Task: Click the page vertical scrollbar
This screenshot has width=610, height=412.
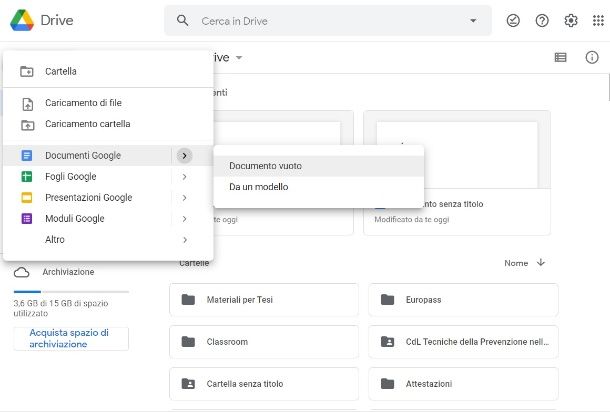Action: point(608,88)
